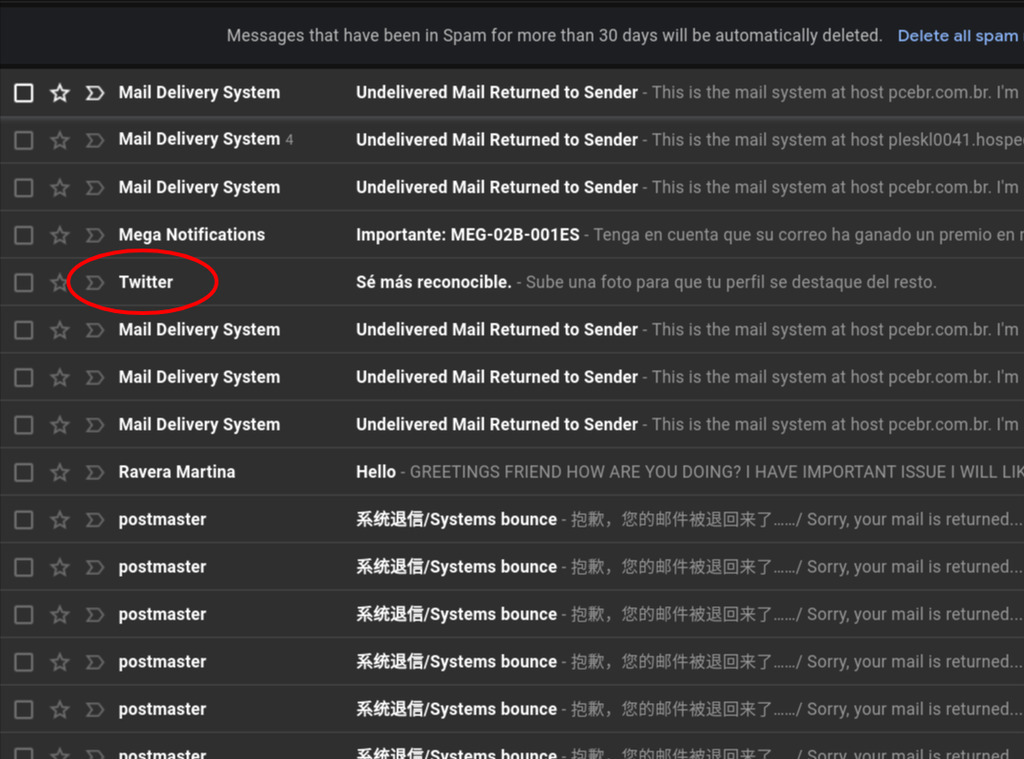Click the Twitter sender name

coord(146,282)
